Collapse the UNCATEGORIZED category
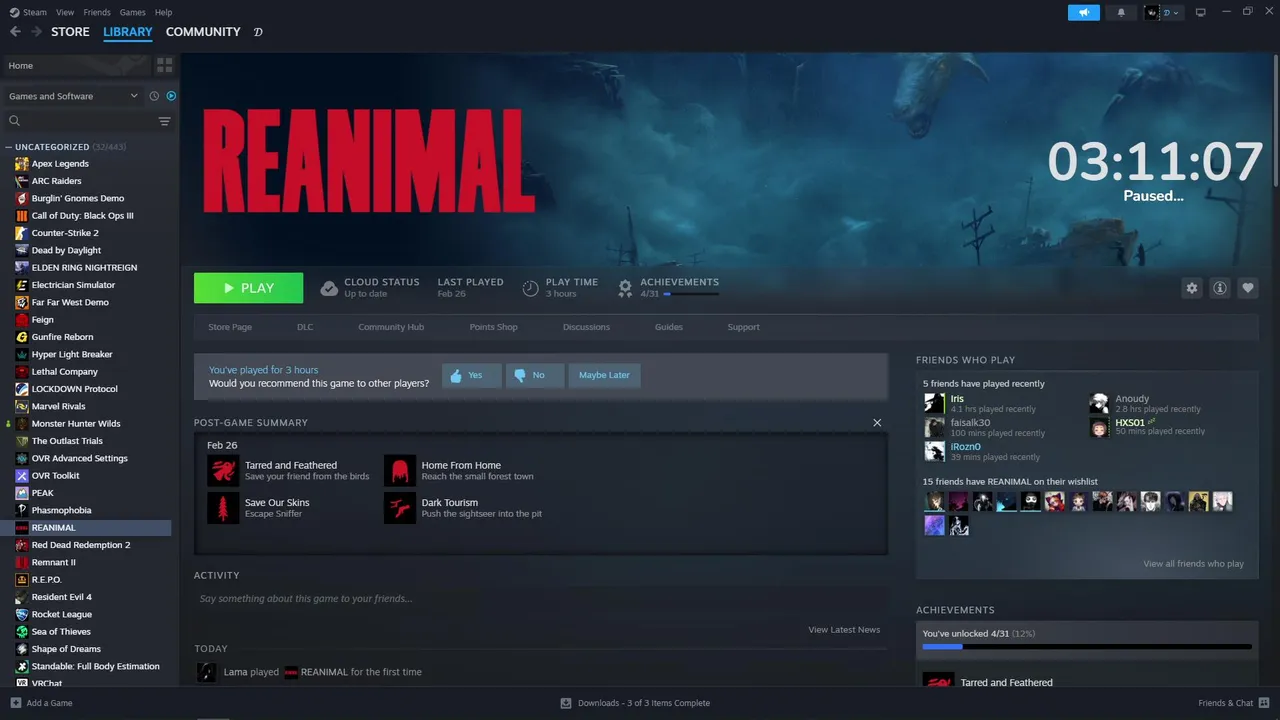The width and height of the screenshot is (1280, 720). [x=10, y=147]
